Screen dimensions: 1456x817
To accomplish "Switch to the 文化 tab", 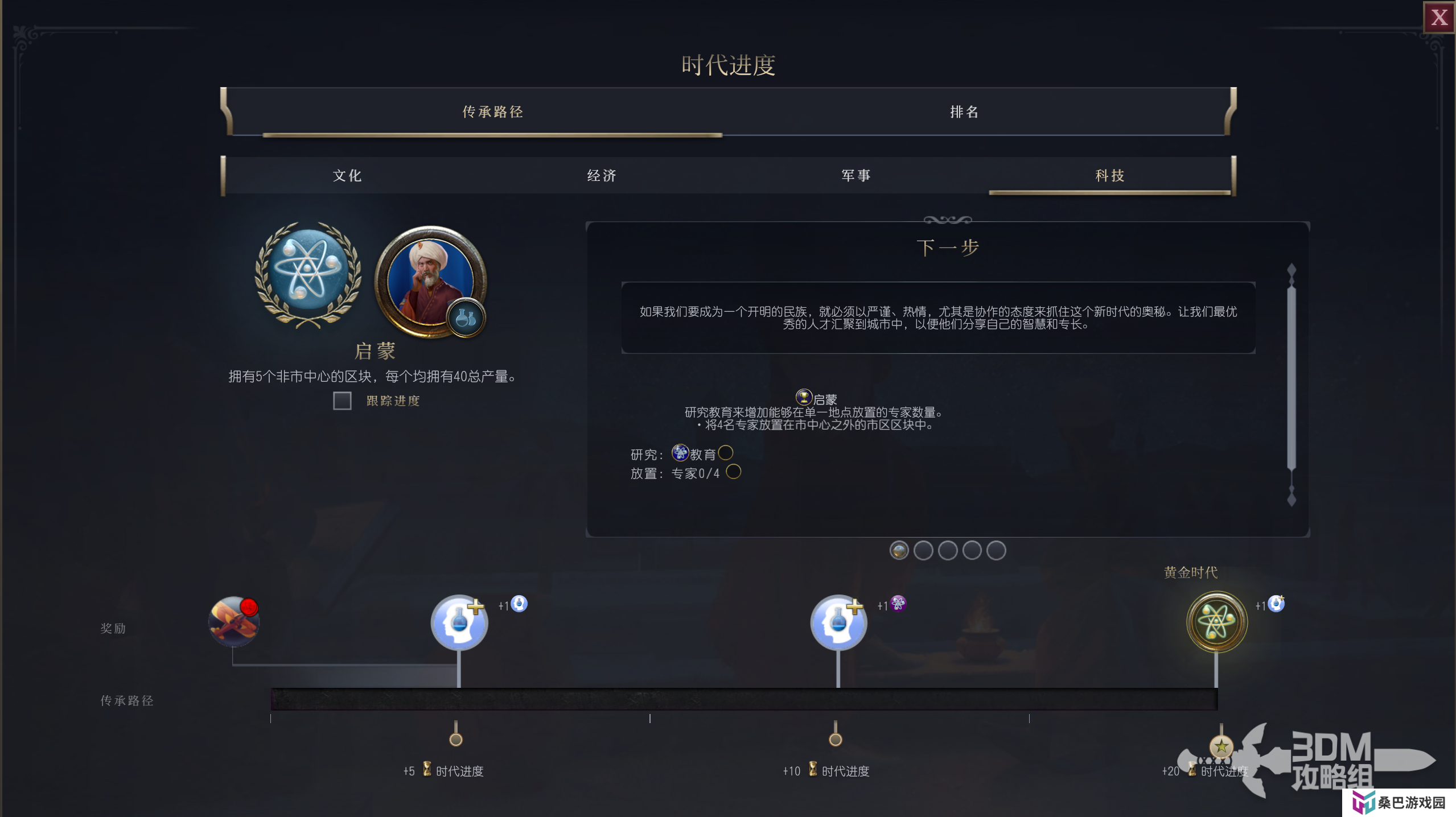I will pos(347,175).
